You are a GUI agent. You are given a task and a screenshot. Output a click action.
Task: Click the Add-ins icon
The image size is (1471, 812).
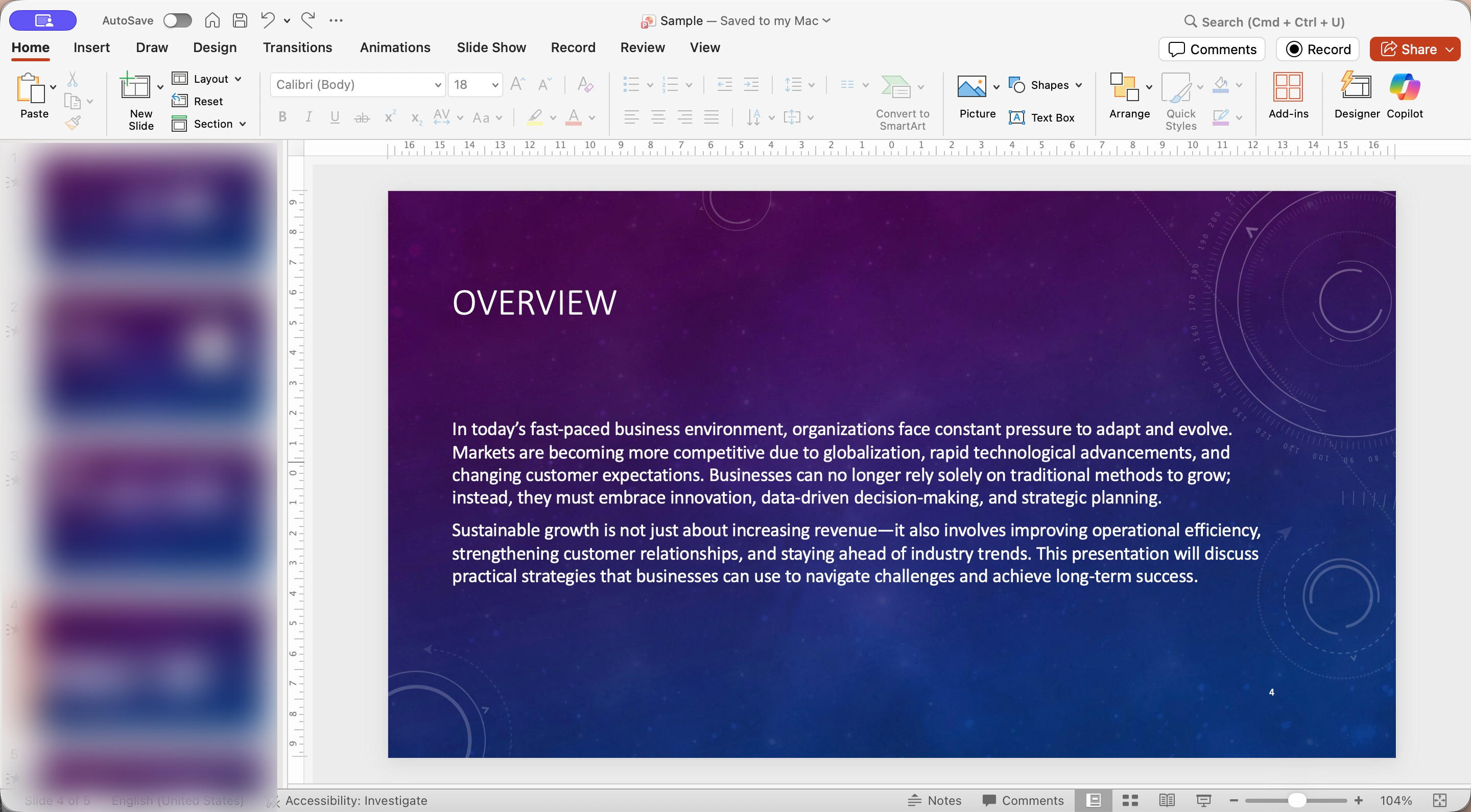tap(1288, 94)
